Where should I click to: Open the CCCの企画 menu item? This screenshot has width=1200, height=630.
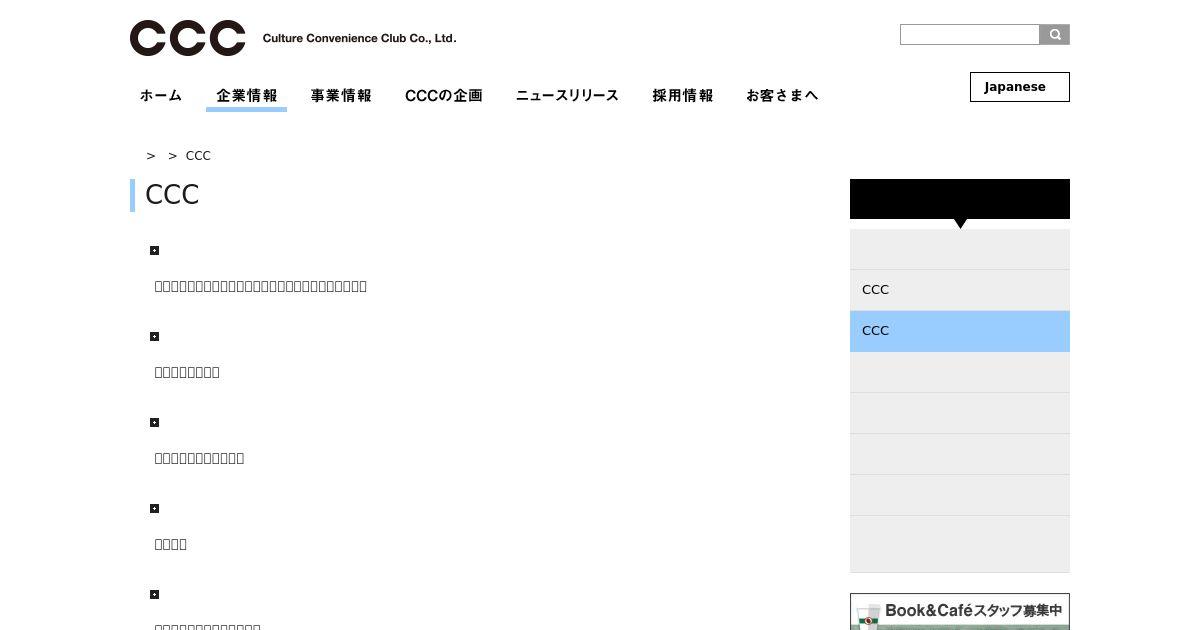click(x=444, y=95)
